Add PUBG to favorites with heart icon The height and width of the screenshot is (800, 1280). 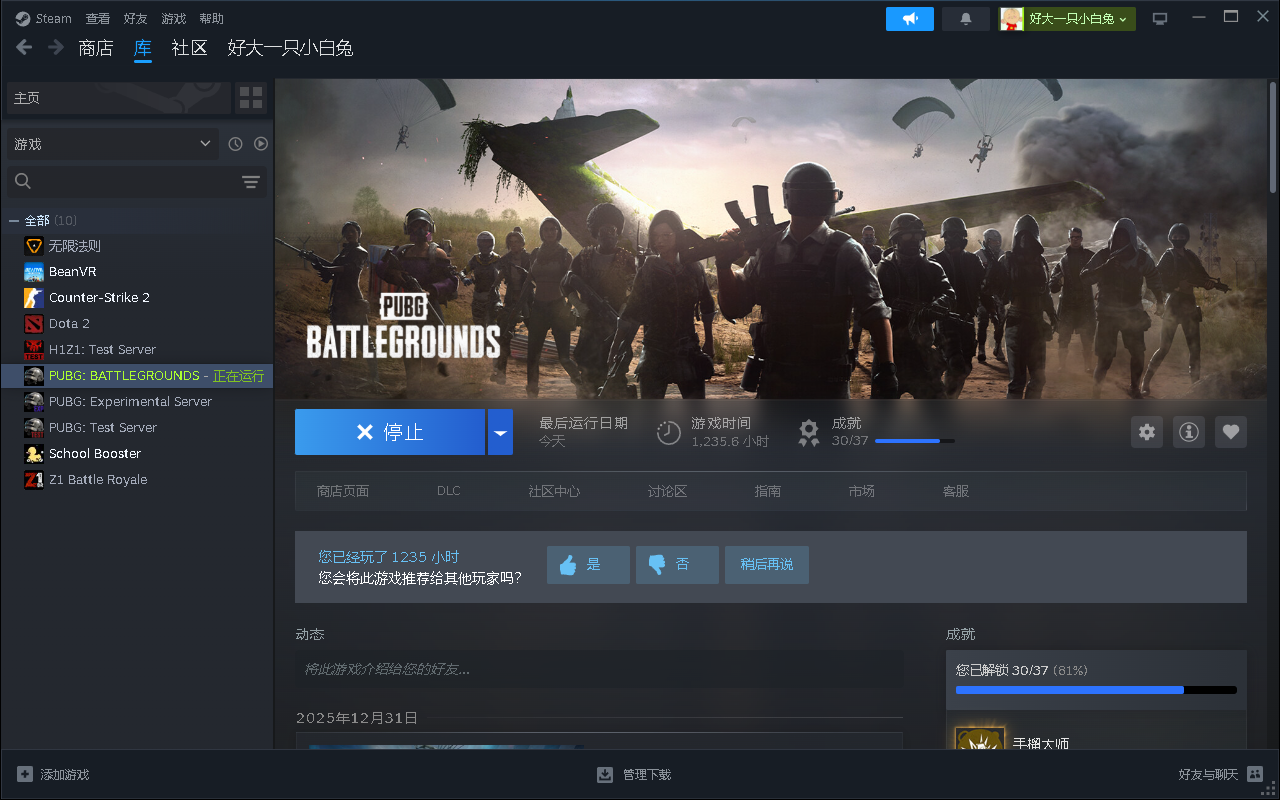1230,432
